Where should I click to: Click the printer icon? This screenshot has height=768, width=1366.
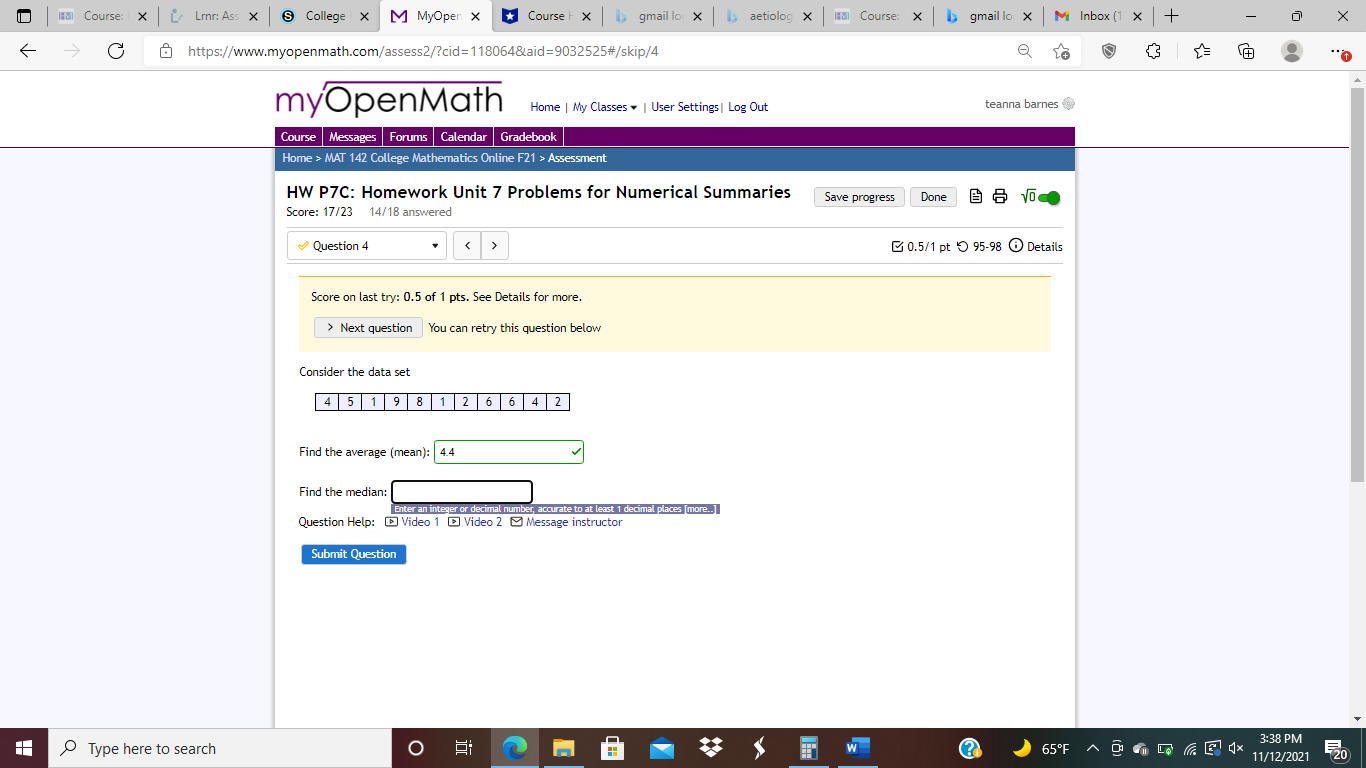point(999,197)
